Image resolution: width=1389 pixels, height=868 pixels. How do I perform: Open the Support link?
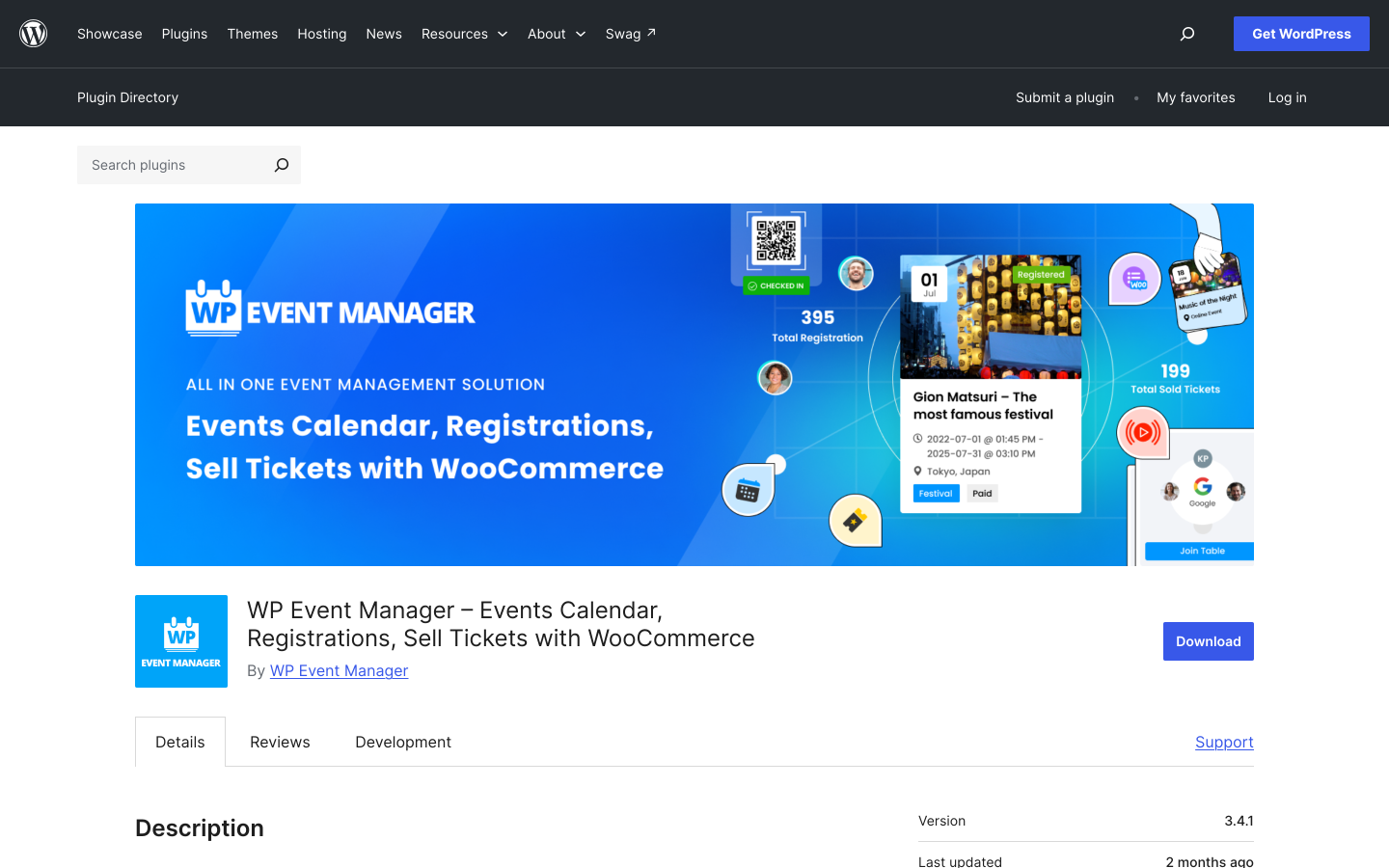click(1224, 742)
